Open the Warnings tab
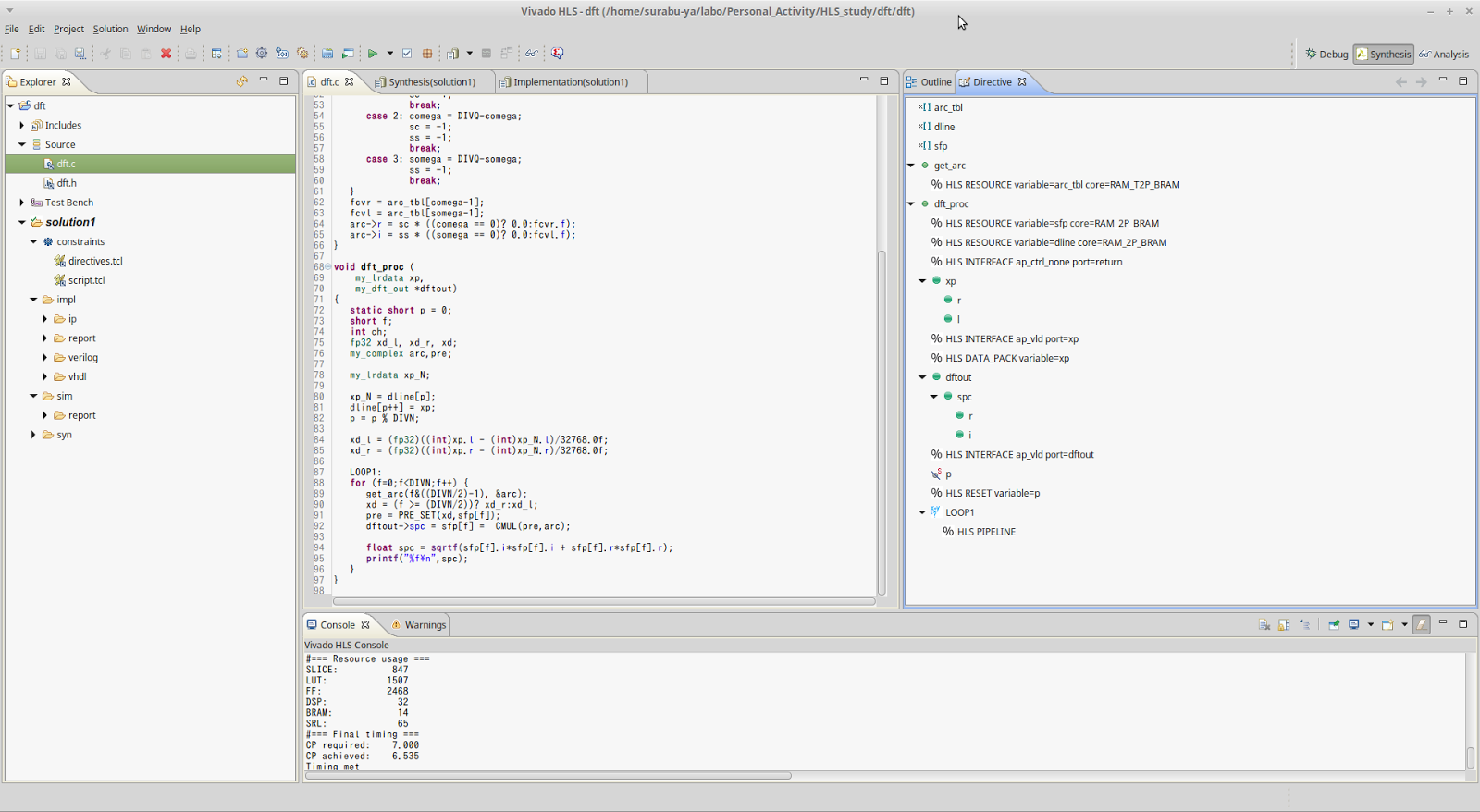This screenshot has height=812, width=1480. click(x=425, y=625)
